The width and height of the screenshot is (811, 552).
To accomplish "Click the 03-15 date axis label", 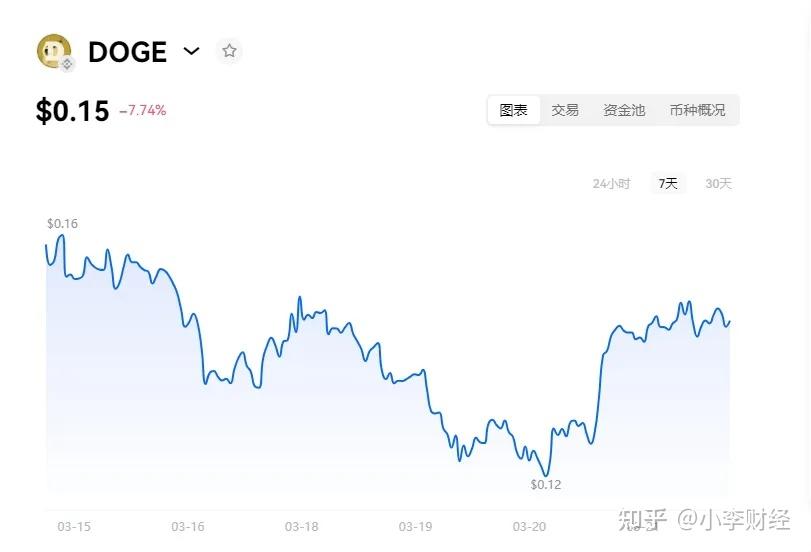I will click(x=74, y=527).
